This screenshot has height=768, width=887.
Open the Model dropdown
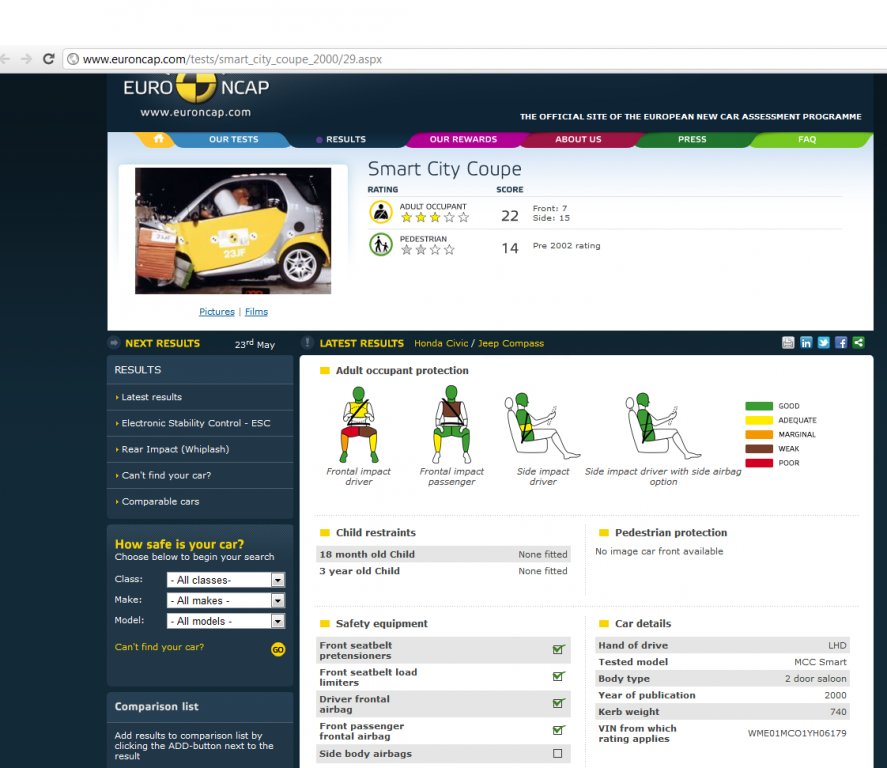click(226, 621)
